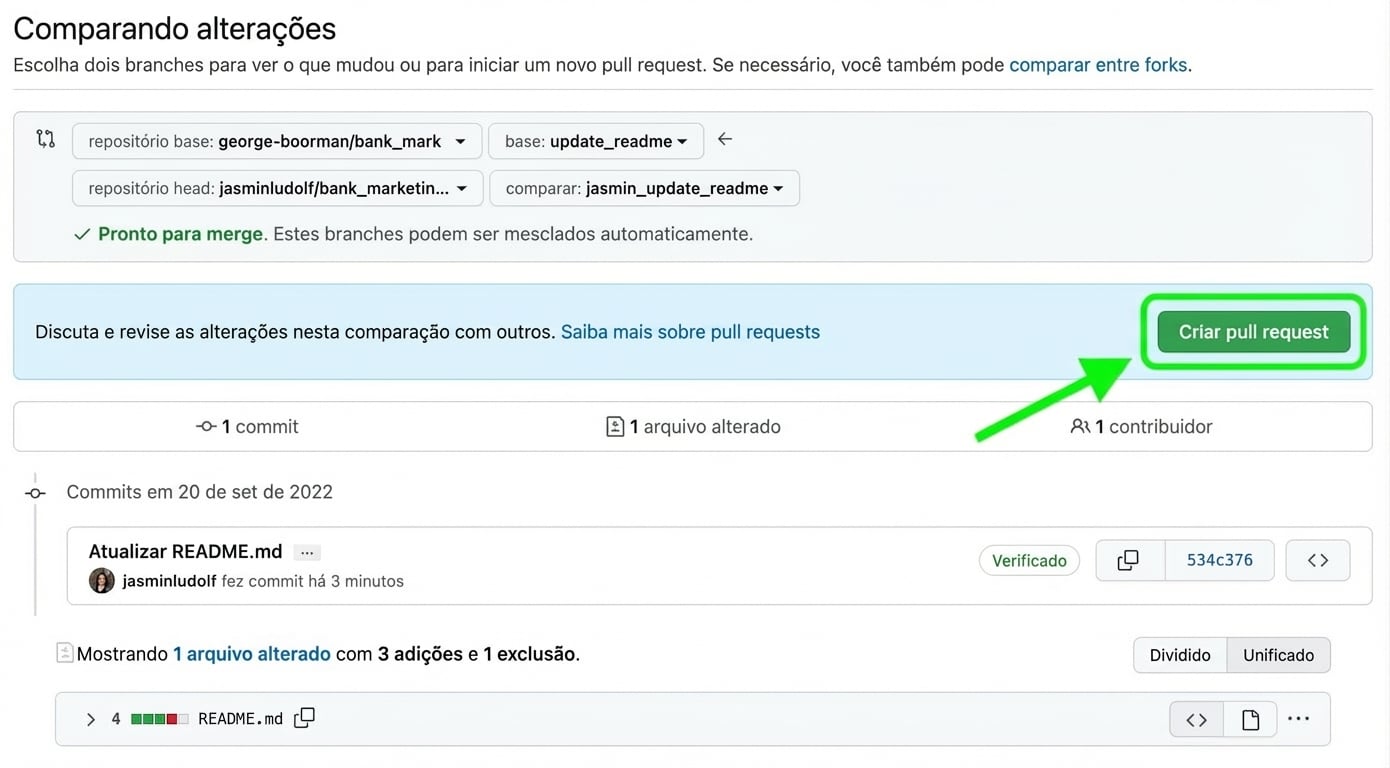Copy the full commit SHA icon
Screen dimensions: 1390x768
pyautogui.click(x=1130, y=561)
